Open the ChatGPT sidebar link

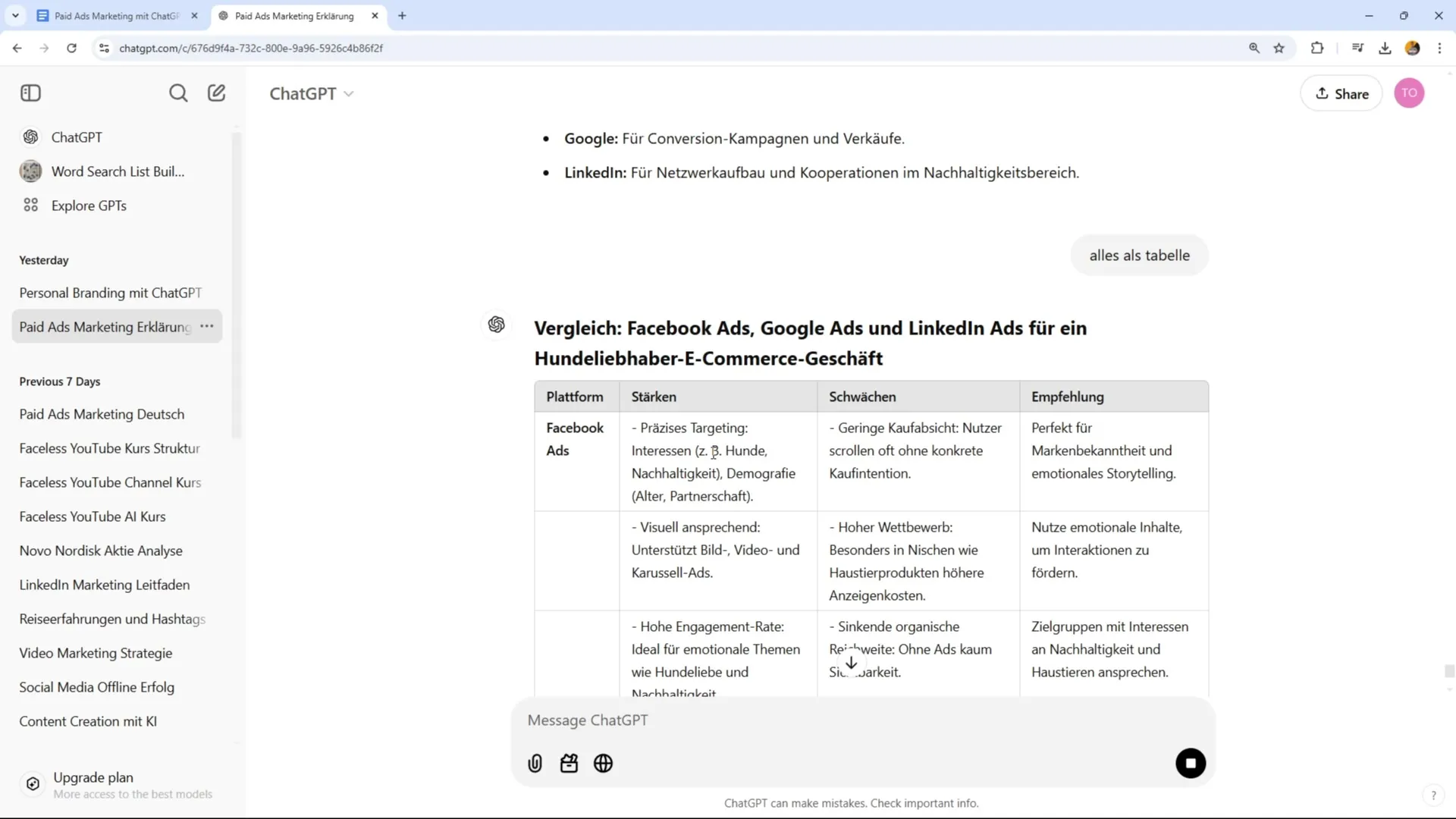click(118, 137)
